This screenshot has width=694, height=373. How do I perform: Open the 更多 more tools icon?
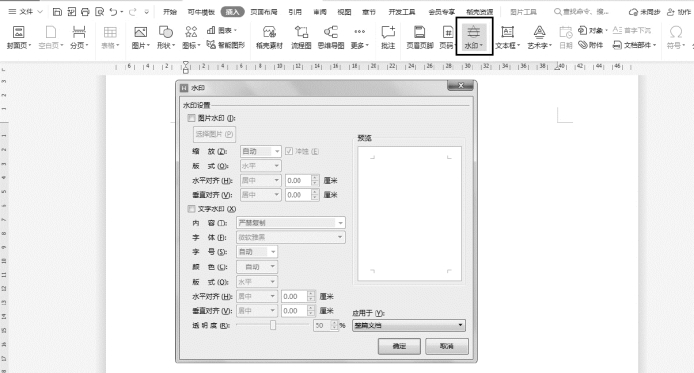click(x=359, y=37)
